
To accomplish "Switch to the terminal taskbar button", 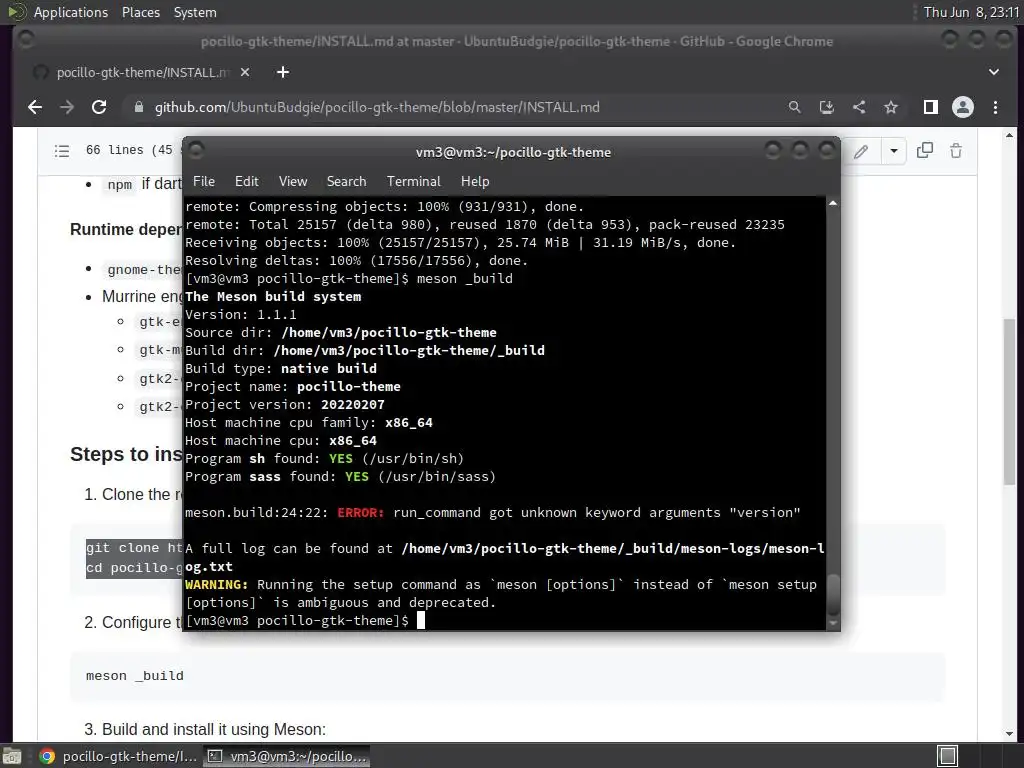I will coord(286,756).
